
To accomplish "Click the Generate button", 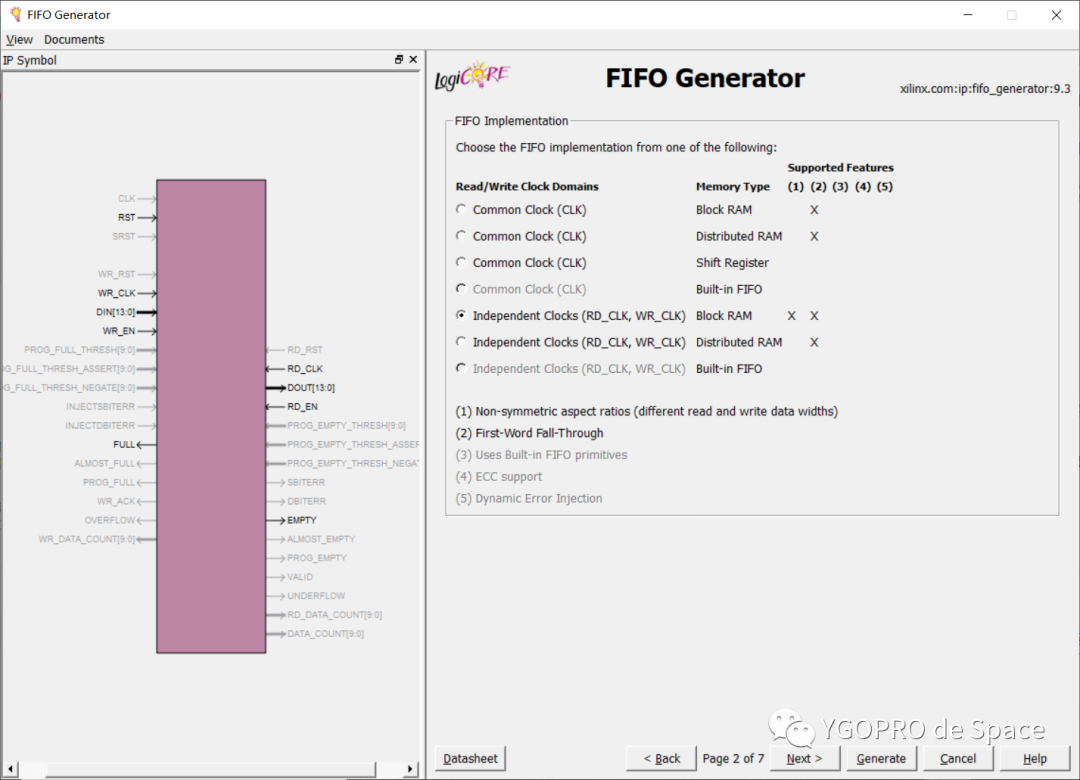I will pos(881,759).
